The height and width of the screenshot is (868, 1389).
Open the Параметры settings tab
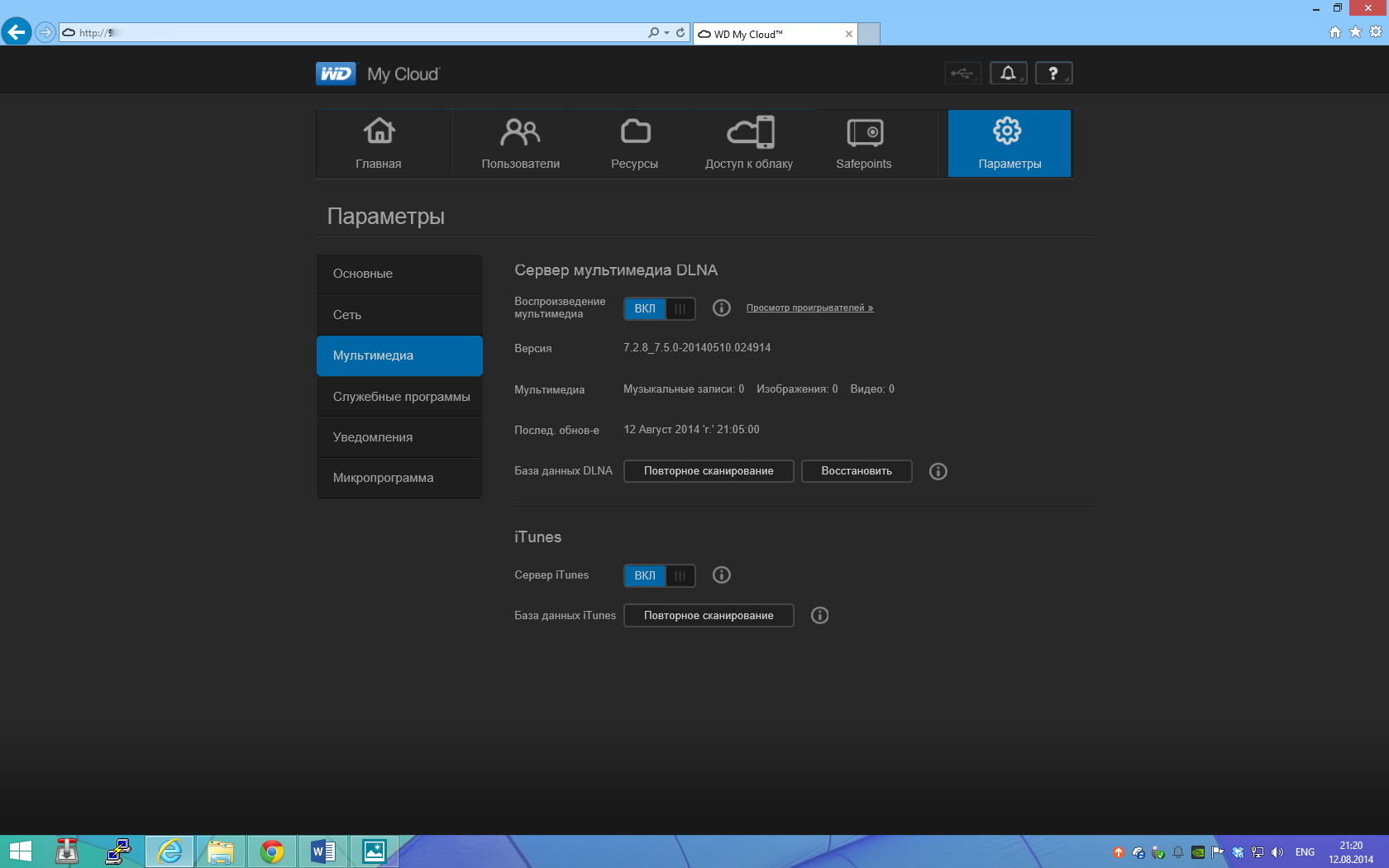[x=1010, y=144]
